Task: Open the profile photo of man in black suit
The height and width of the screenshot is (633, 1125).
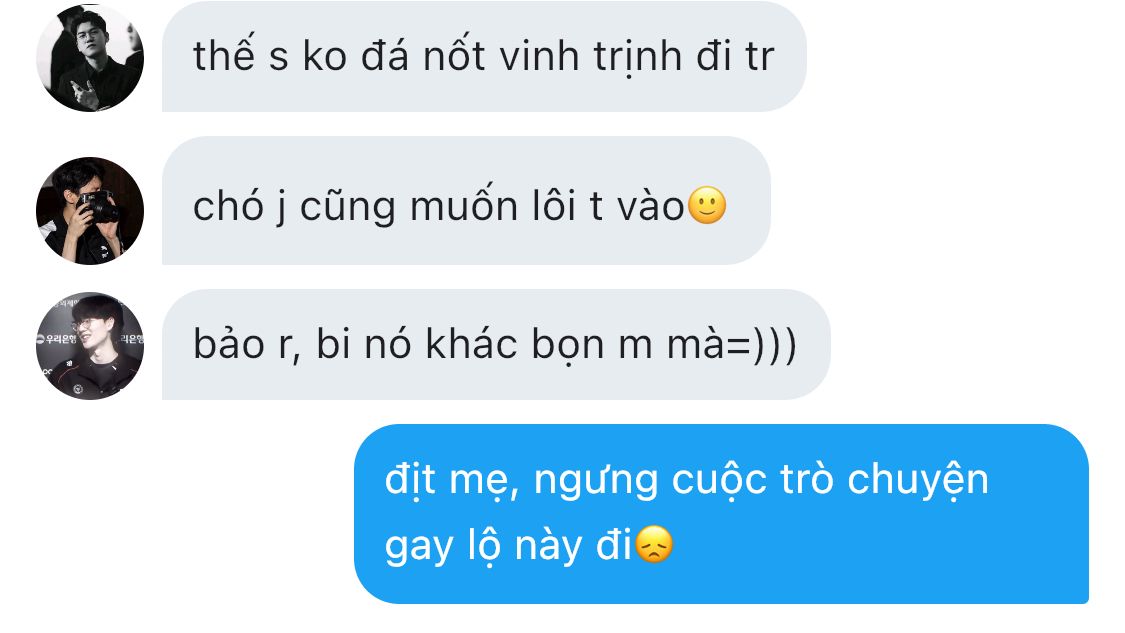Action: (x=90, y=57)
